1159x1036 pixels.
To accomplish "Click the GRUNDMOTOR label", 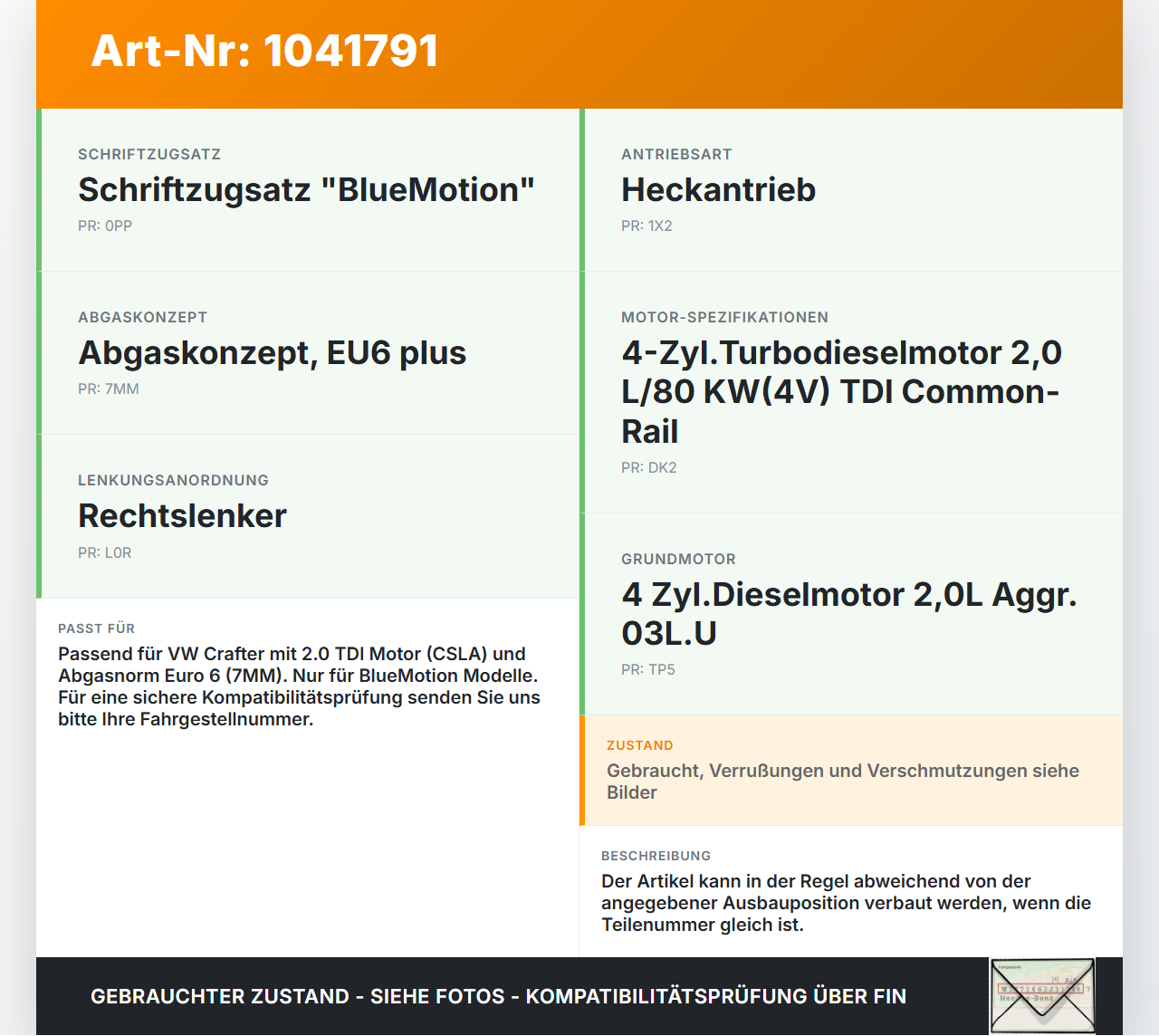I will (x=678, y=560).
